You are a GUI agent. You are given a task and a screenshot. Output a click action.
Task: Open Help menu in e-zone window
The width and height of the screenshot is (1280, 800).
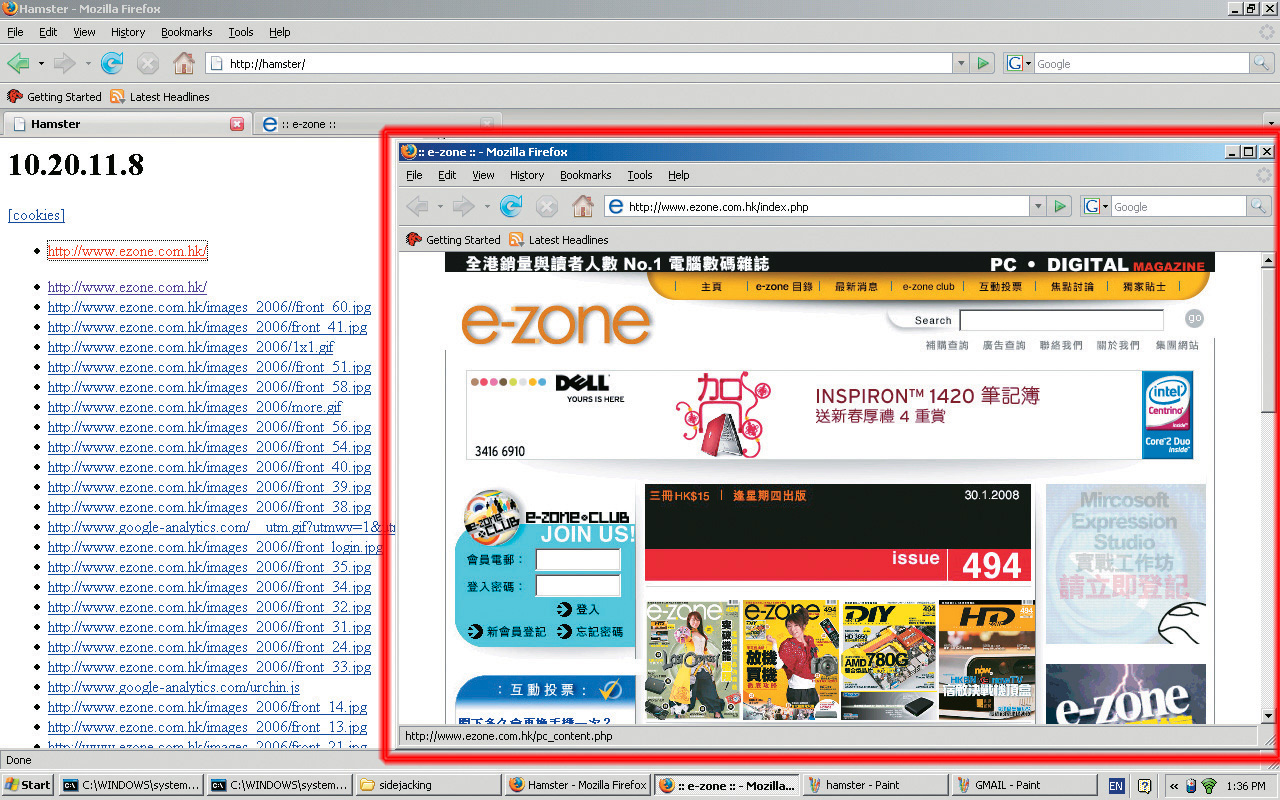click(679, 175)
